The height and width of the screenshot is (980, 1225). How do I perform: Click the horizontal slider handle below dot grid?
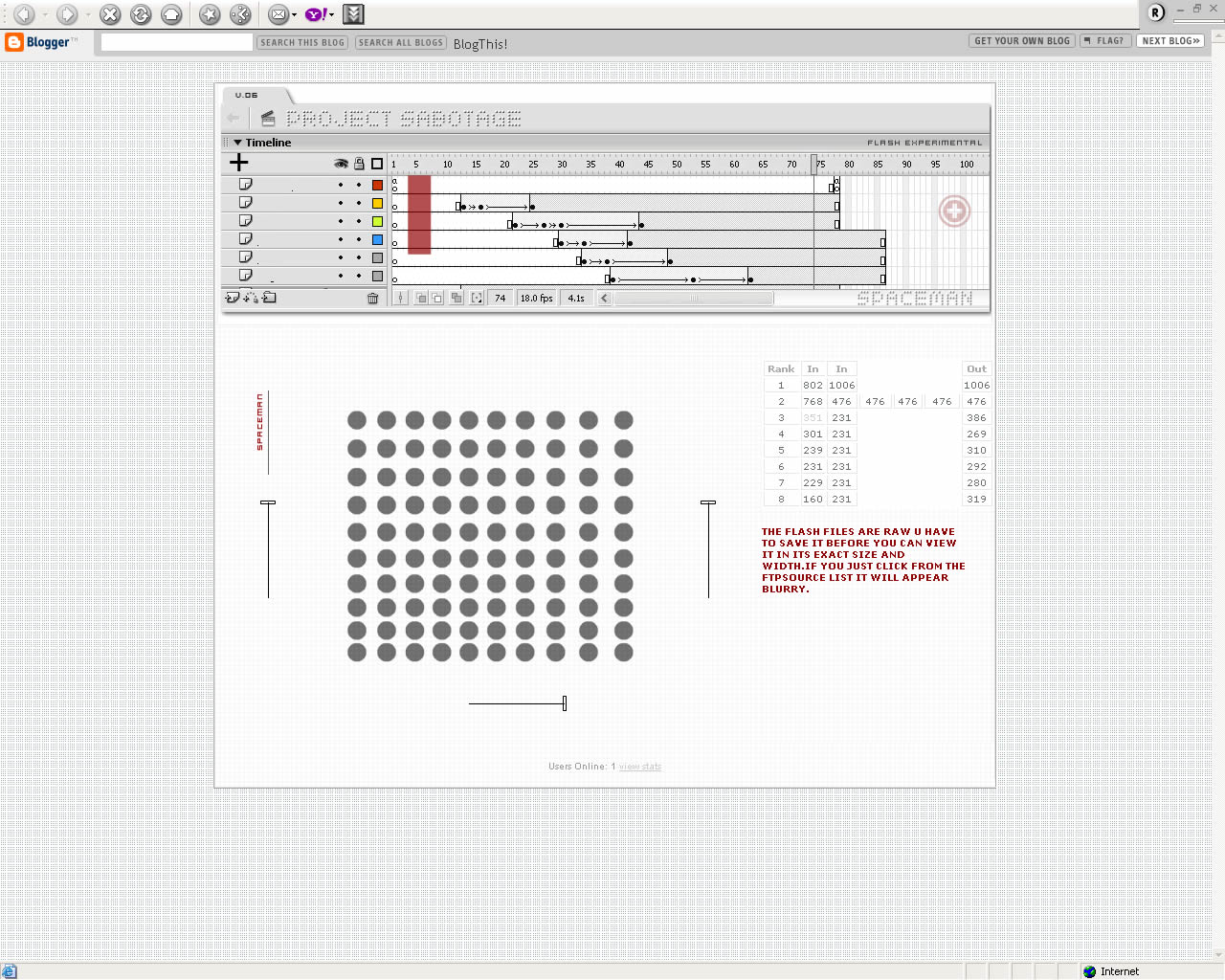(x=565, y=703)
